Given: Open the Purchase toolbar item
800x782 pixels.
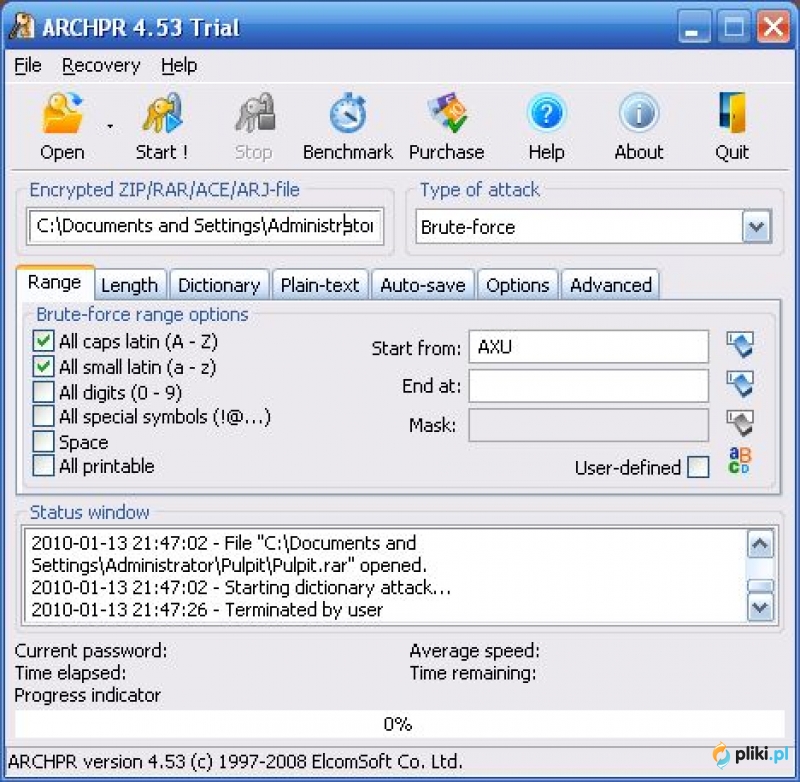Looking at the screenshot, I should (x=446, y=127).
